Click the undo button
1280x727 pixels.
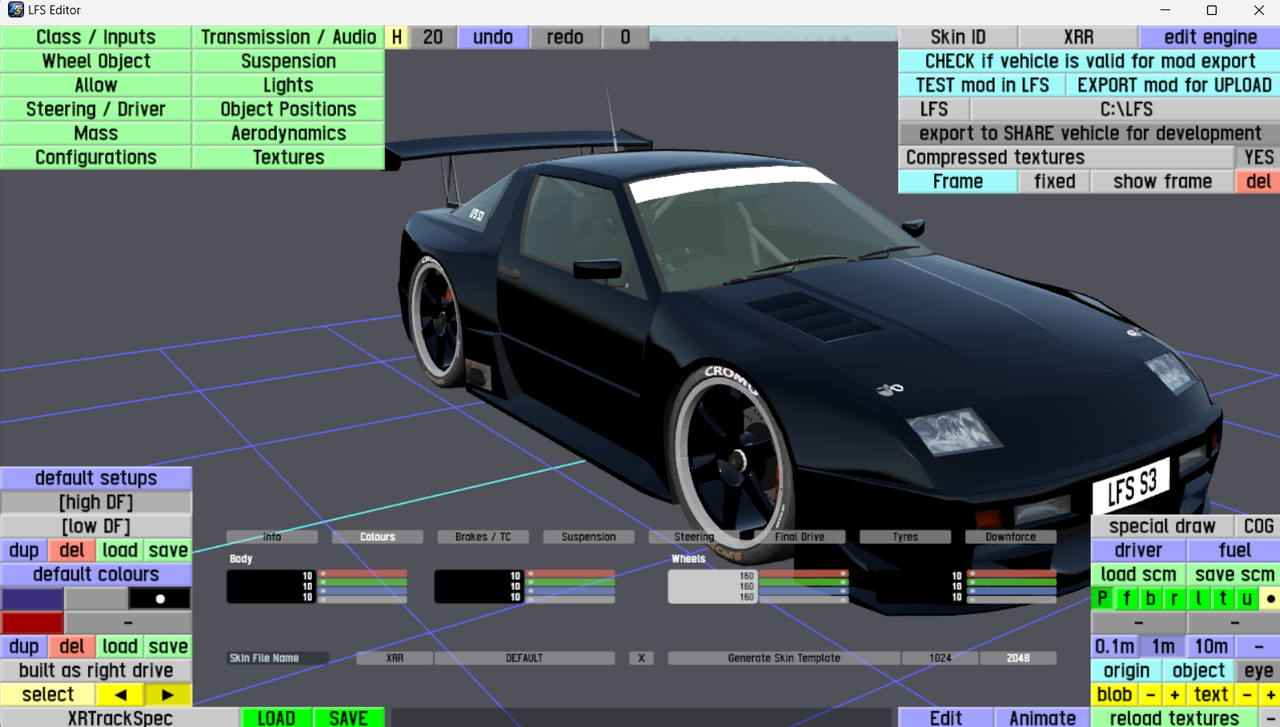pos(493,37)
